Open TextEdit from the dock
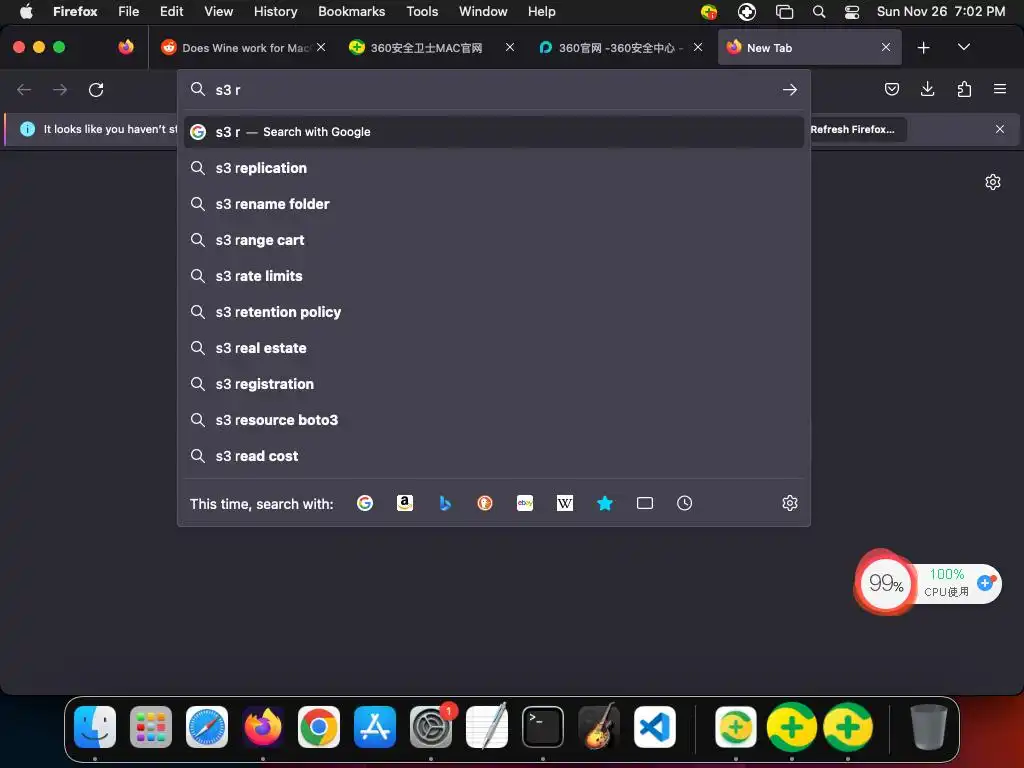The width and height of the screenshot is (1024, 768). pos(487,727)
